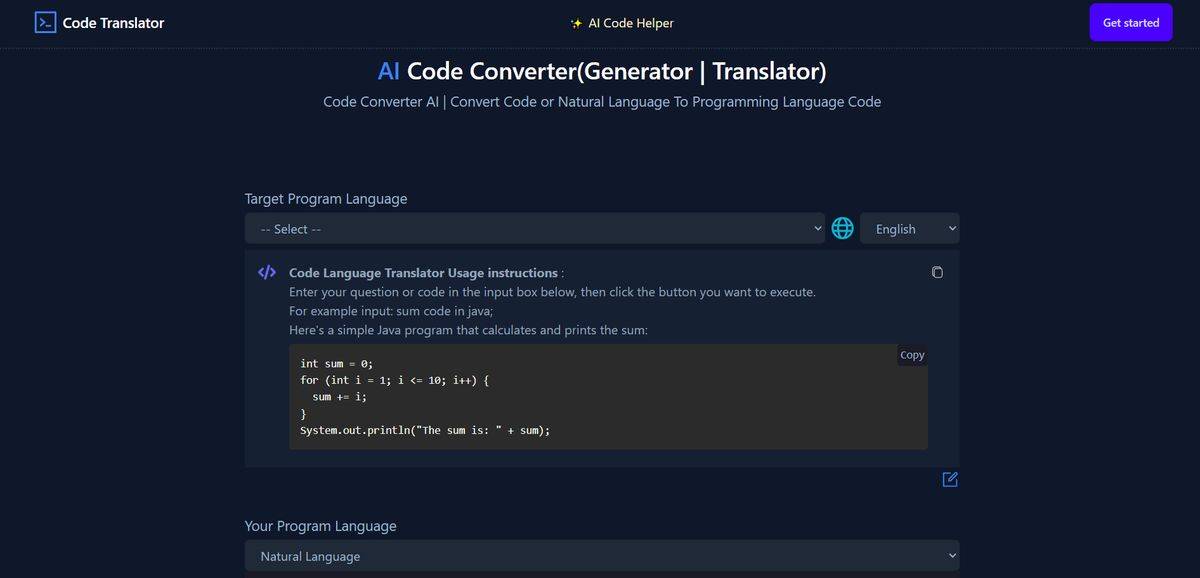Expand the chevron on the Natural Language selector
1200x578 pixels.
pyautogui.click(x=949, y=555)
